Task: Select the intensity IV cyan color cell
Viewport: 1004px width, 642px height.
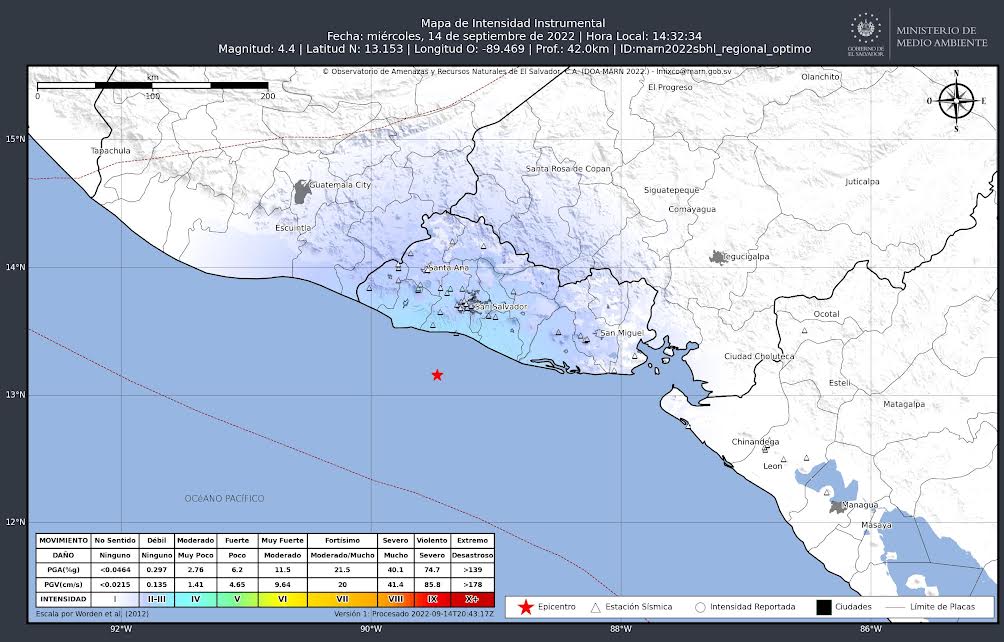Action: coord(195,598)
